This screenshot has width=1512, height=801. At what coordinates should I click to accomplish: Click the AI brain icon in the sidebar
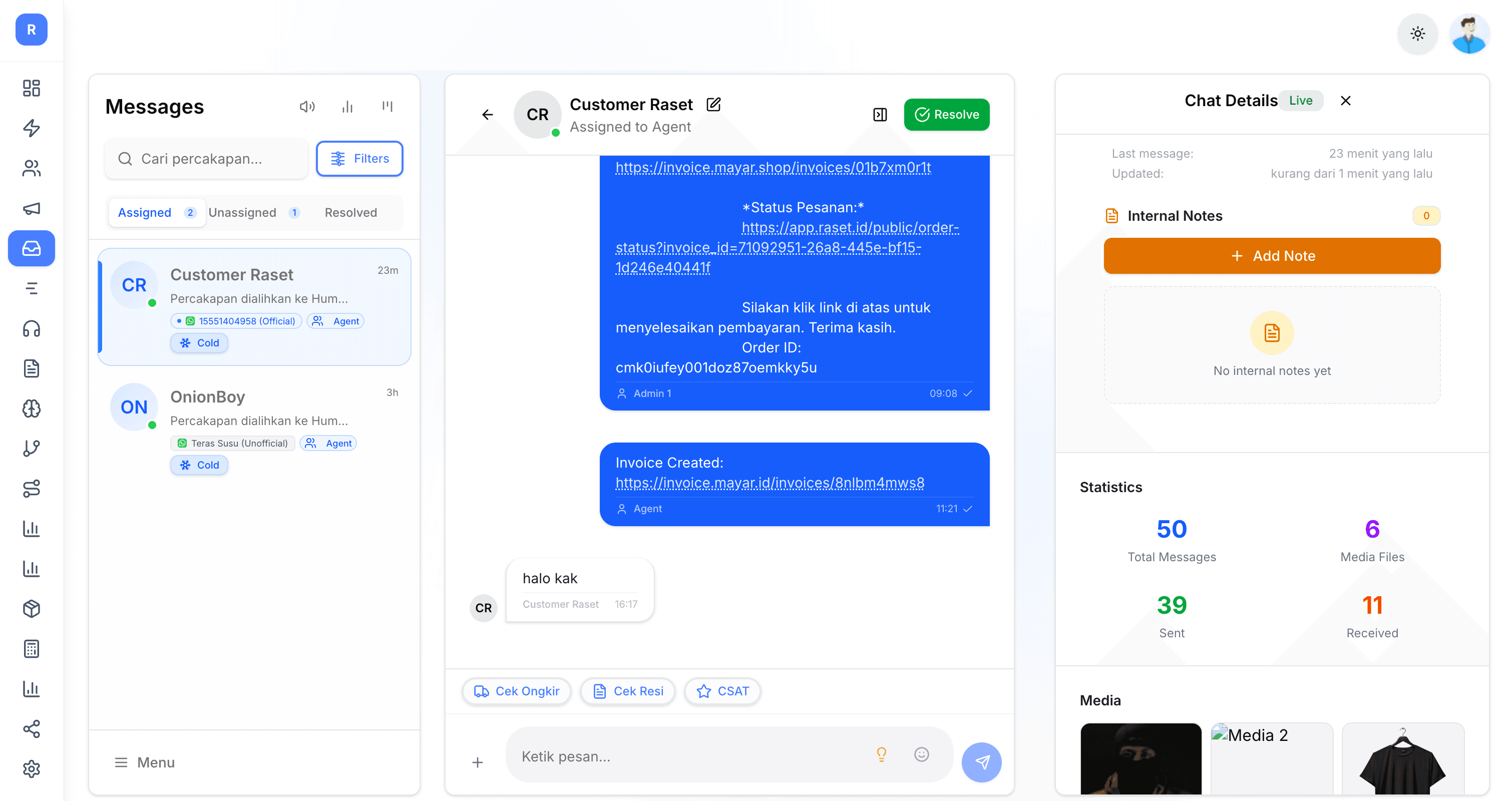click(x=31, y=409)
